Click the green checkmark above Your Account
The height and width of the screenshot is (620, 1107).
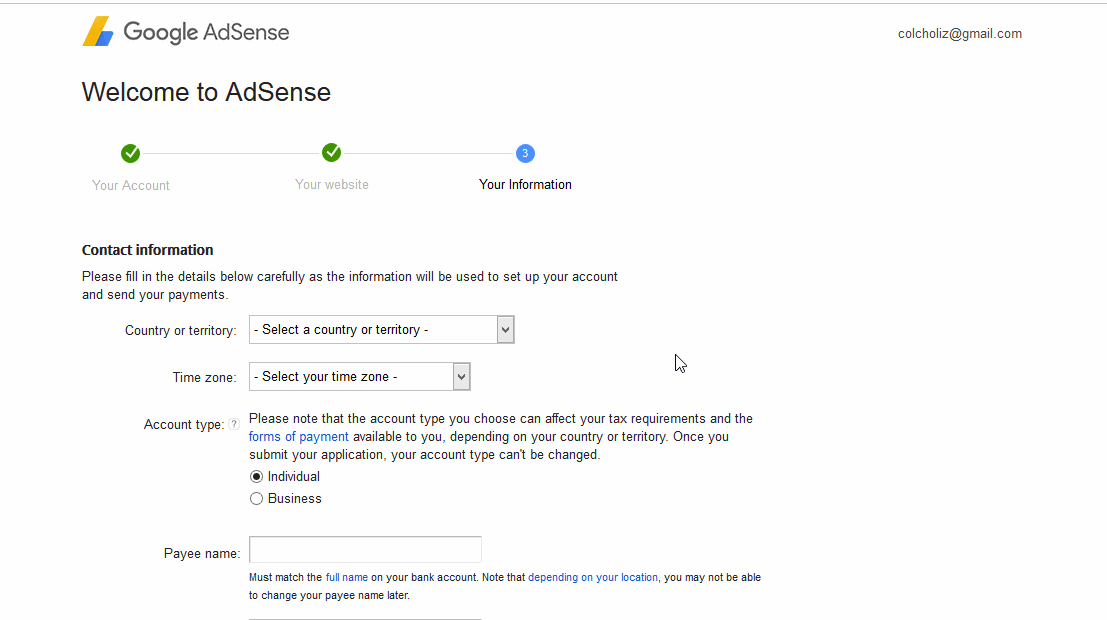pos(131,153)
